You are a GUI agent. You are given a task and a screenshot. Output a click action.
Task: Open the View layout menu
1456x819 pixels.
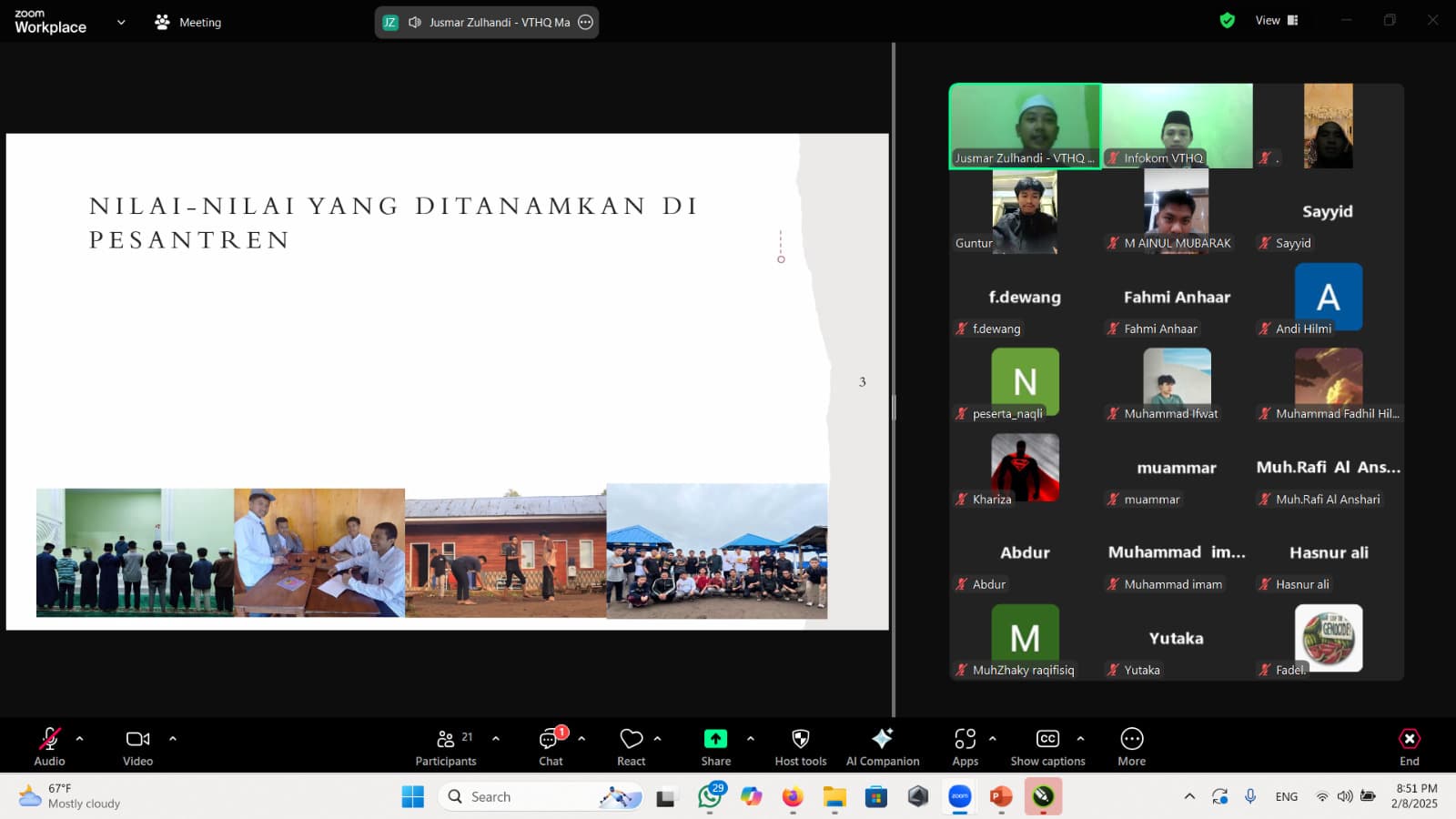1277,20
